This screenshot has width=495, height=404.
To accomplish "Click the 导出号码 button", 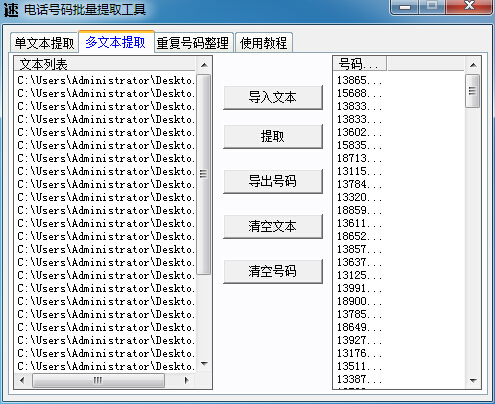I will click(273, 181).
